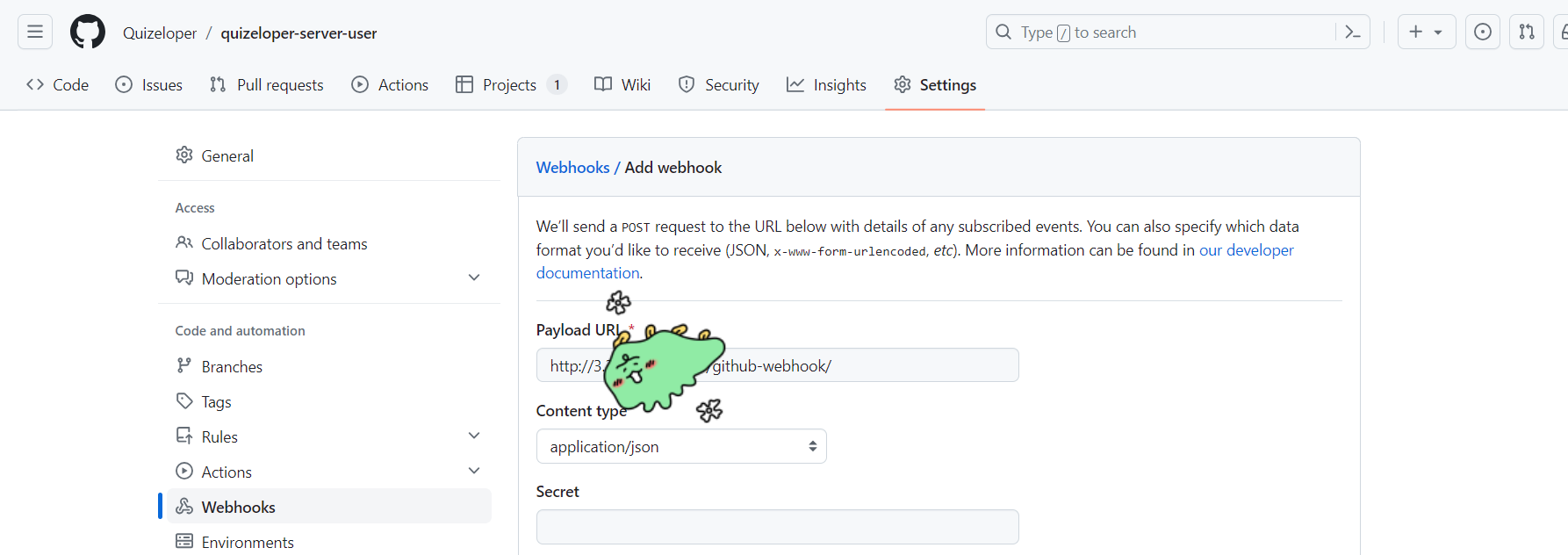The width and height of the screenshot is (1568, 555).
Task: Focus the Secret input field
Action: click(x=778, y=527)
